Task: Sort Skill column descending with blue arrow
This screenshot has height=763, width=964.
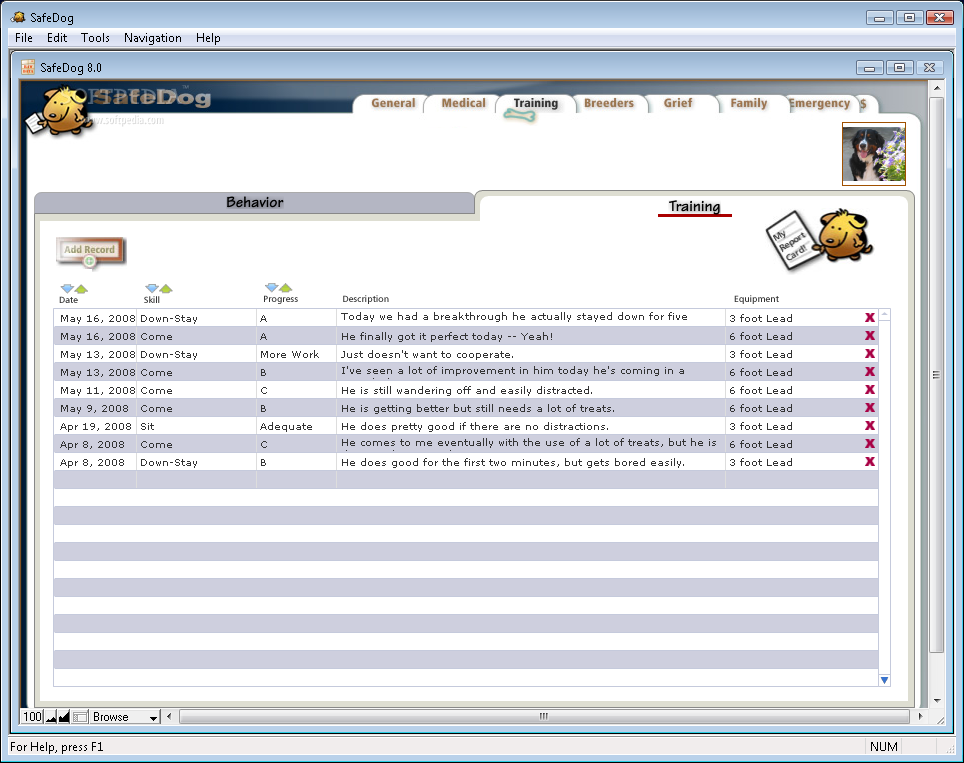Action: pos(152,288)
